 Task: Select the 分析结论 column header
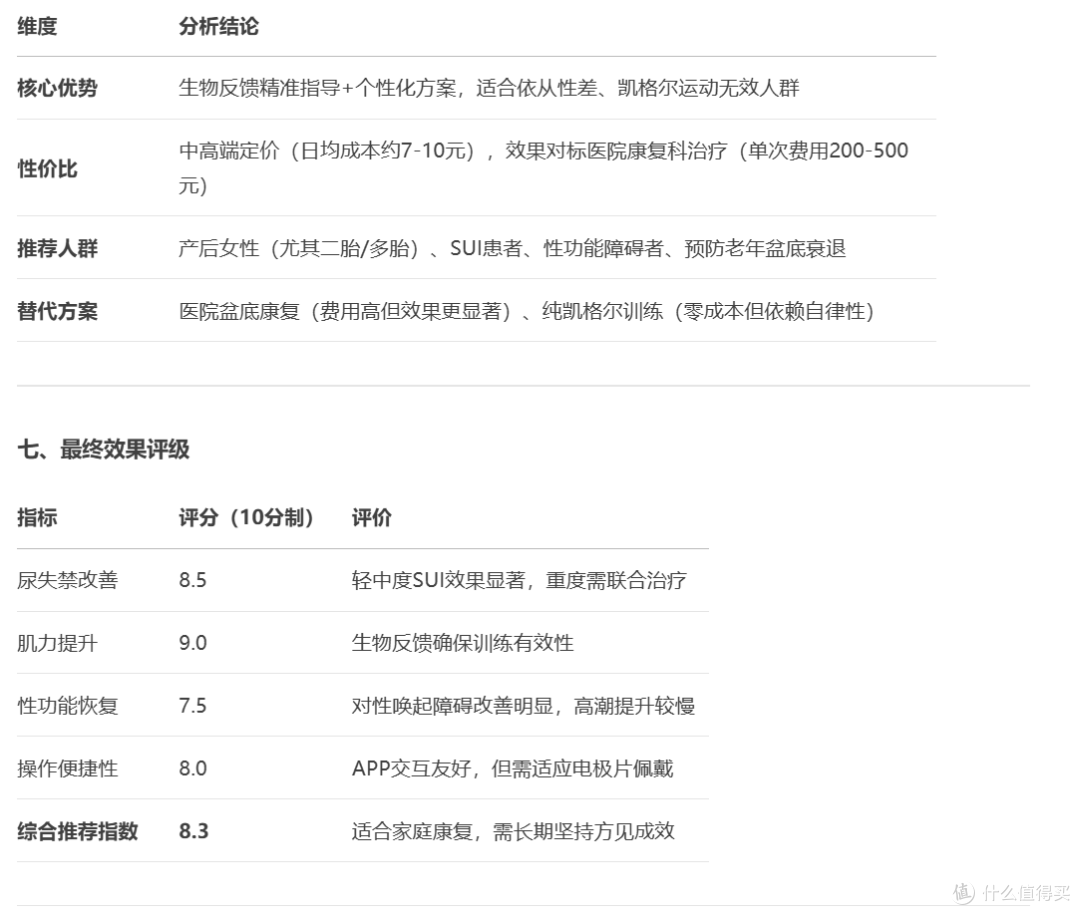pyautogui.click(x=218, y=27)
